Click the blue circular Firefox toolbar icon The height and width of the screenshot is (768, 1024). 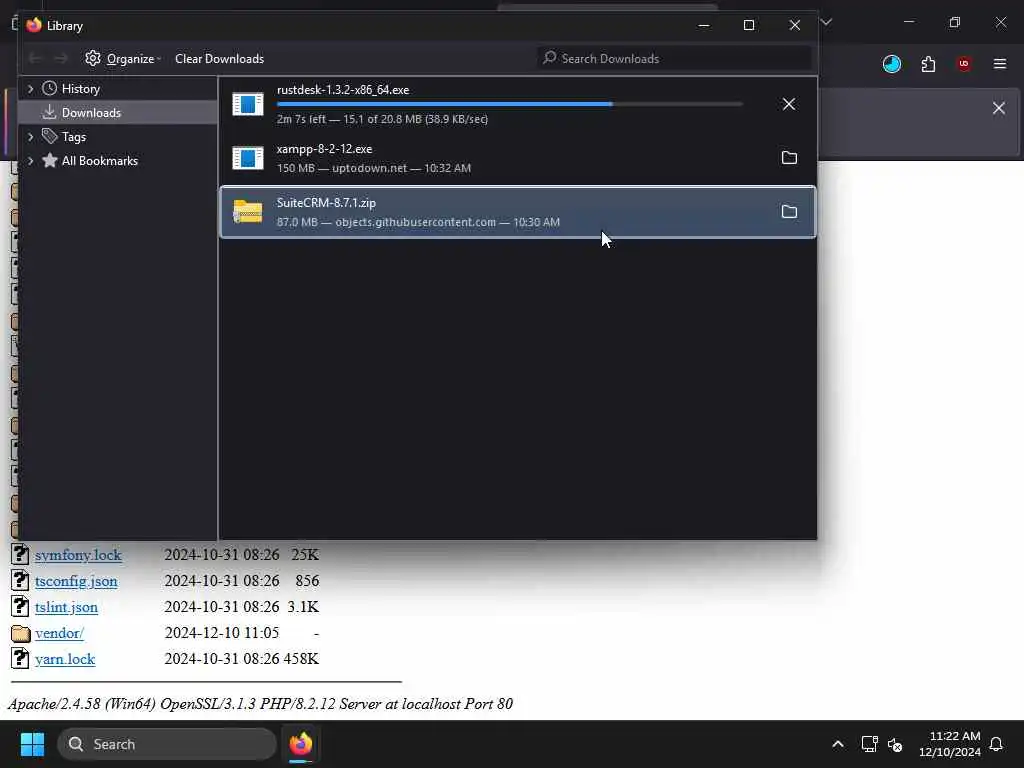pos(891,64)
